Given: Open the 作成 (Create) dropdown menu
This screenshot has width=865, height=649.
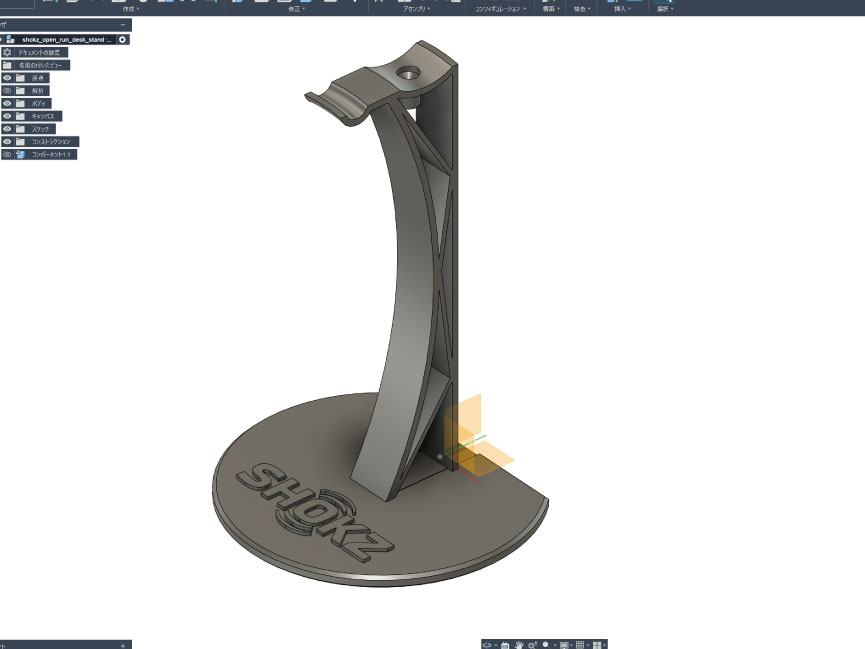Looking at the screenshot, I should (x=130, y=9).
